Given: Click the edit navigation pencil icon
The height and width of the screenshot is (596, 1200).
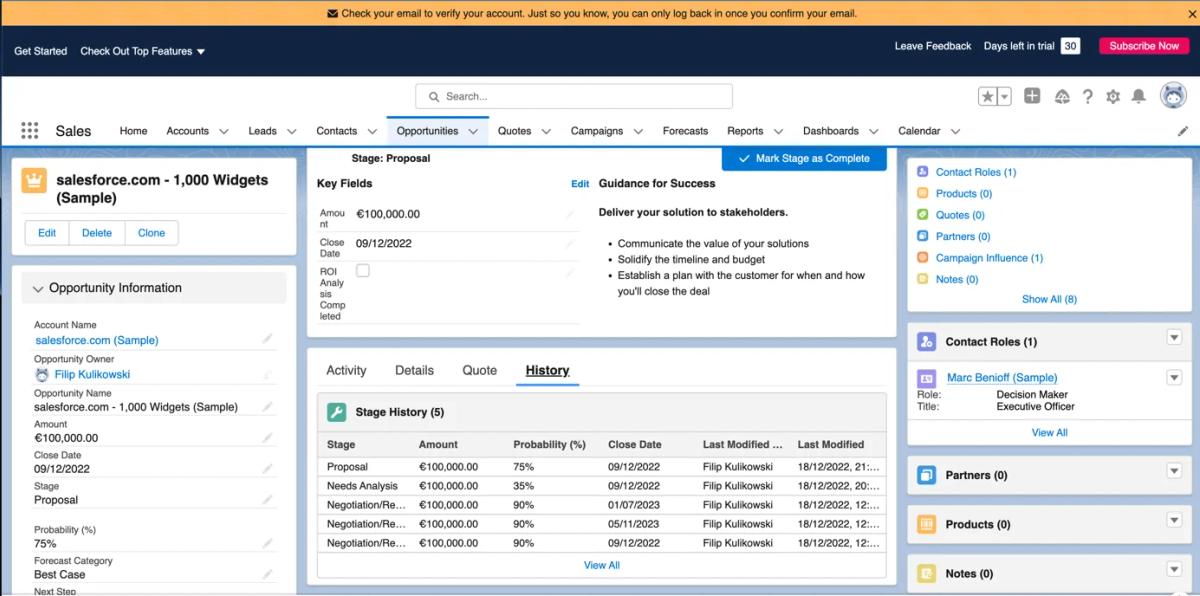Looking at the screenshot, I should point(1183,131).
